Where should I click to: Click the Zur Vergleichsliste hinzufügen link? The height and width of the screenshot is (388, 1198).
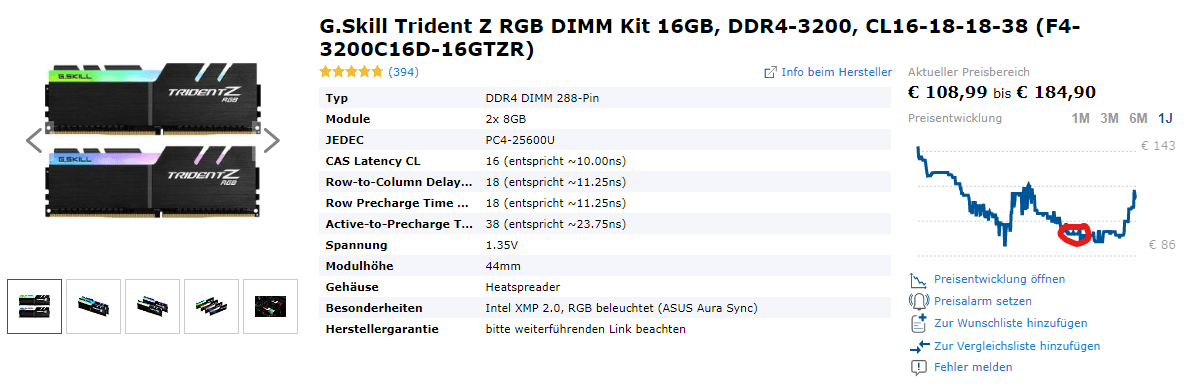1017,346
